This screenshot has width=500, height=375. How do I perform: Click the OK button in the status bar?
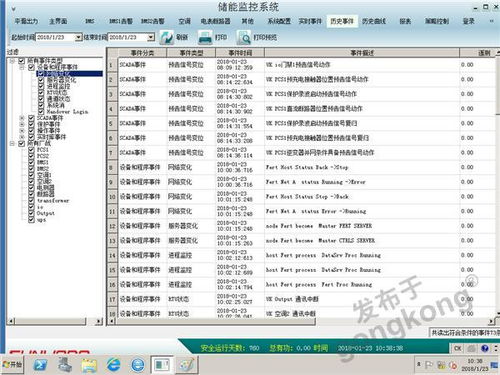pyautogui.click(x=458, y=348)
